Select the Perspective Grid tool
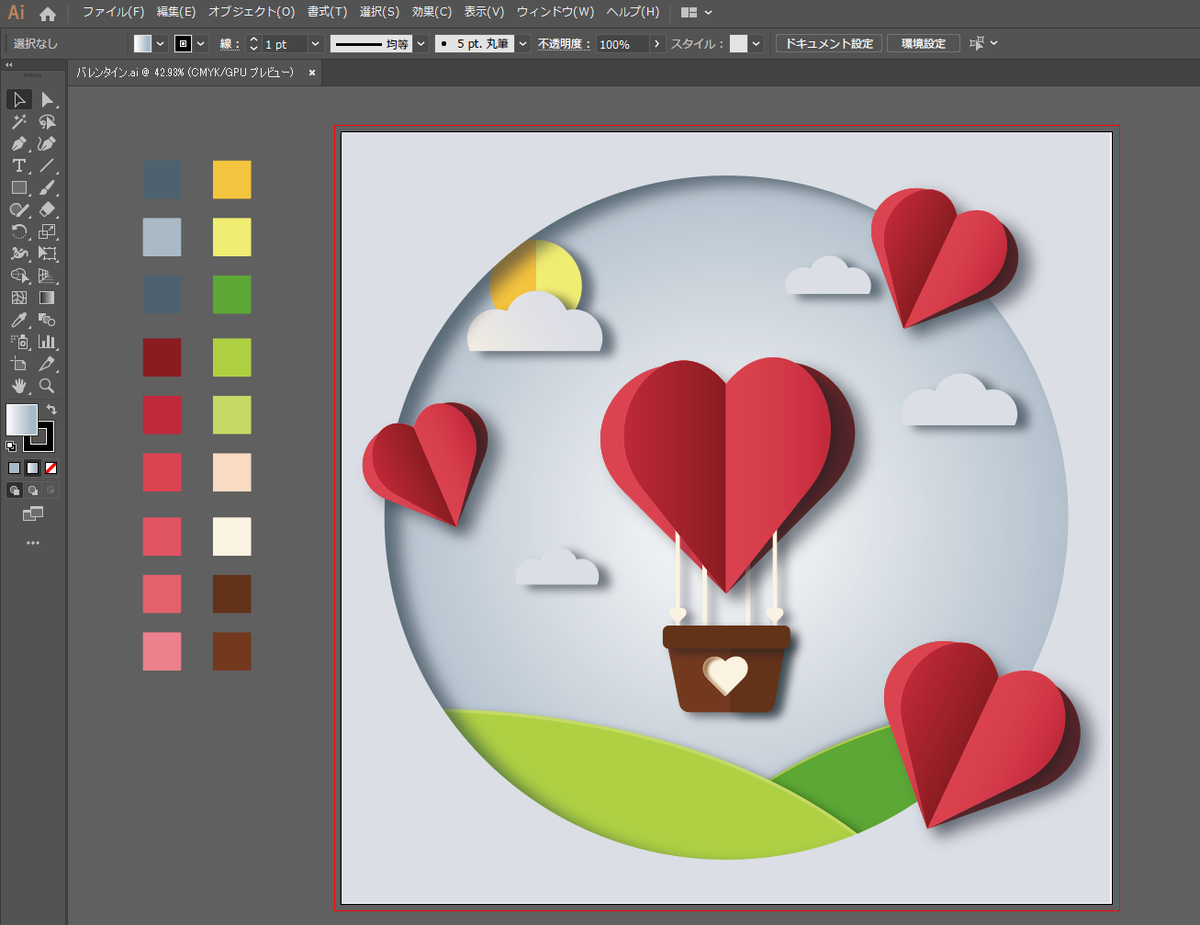This screenshot has width=1200, height=925. [x=47, y=275]
